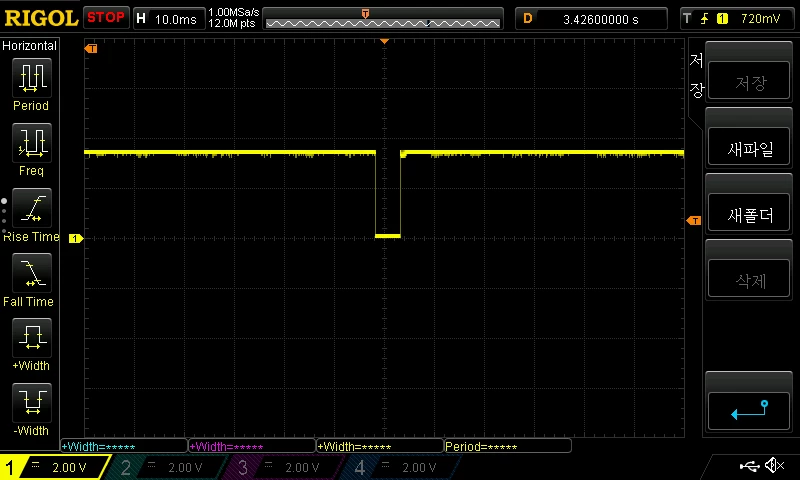Click the rising edge trigger icon
Screen dimensions: 800x480
[705, 19]
